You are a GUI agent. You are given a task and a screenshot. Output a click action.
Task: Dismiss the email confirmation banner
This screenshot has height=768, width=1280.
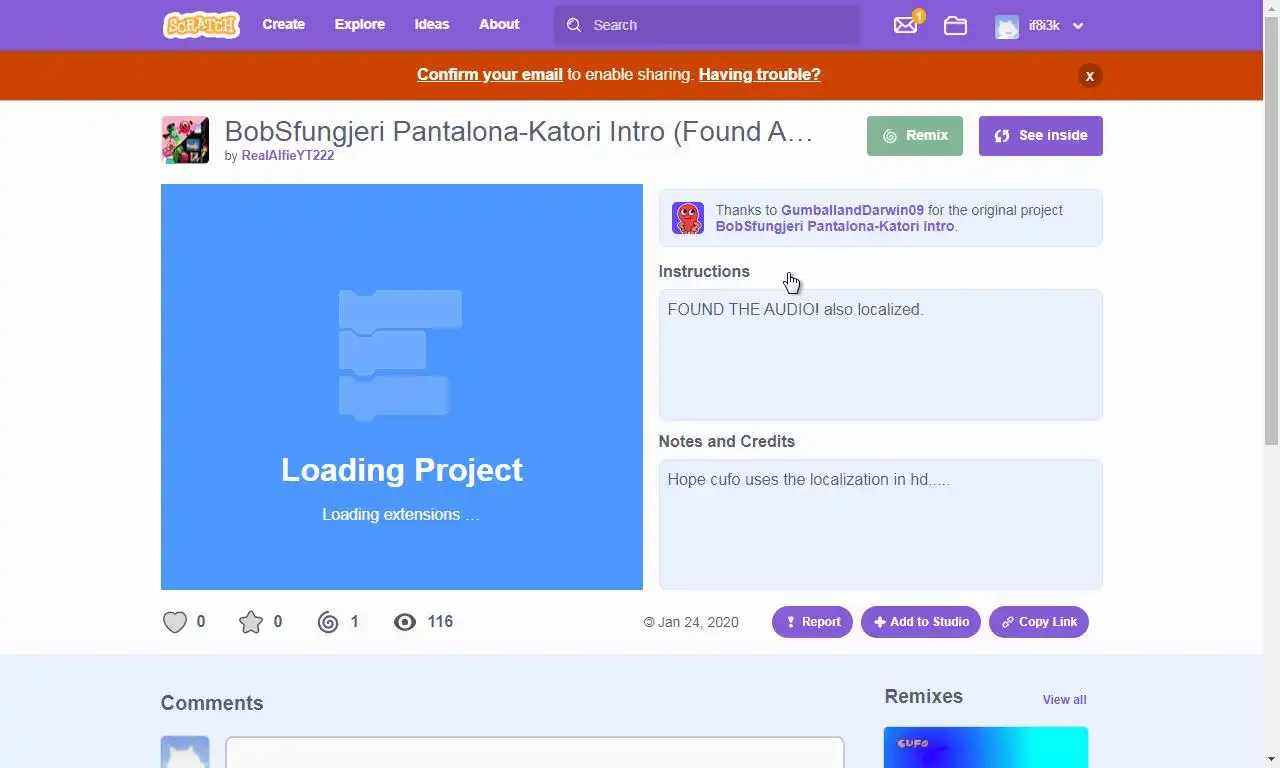[1090, 75]
